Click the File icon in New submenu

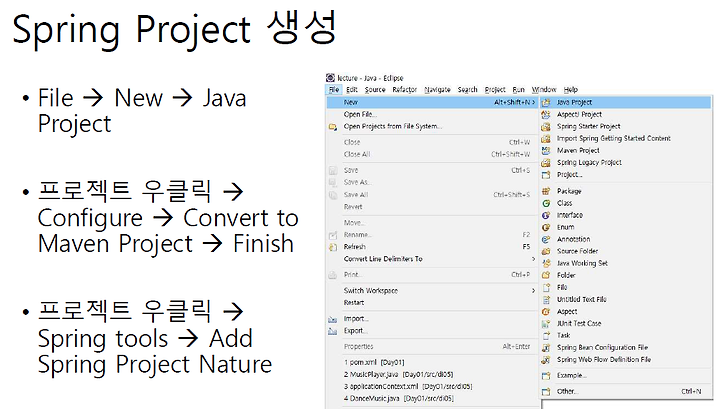pyautogui.click(x=546, y=287)
